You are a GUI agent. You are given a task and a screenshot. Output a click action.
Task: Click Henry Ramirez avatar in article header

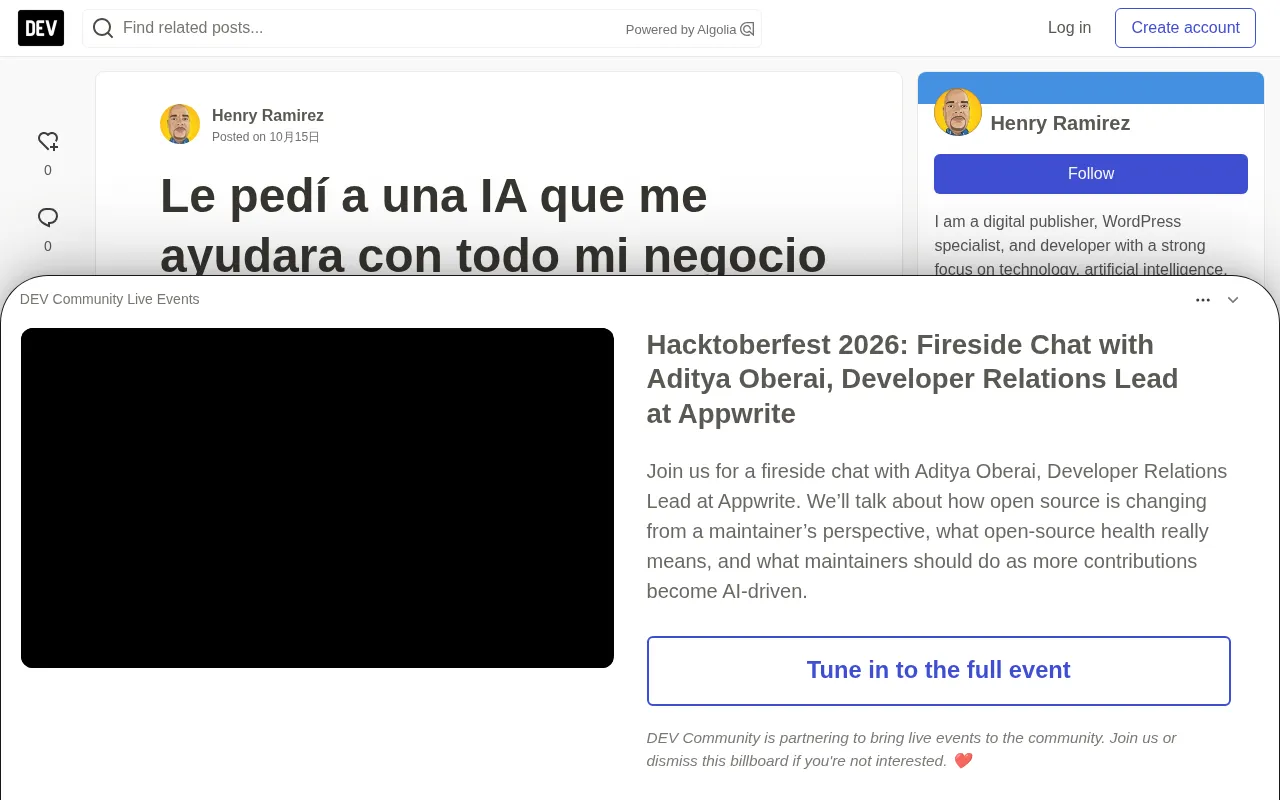(180, 124)
